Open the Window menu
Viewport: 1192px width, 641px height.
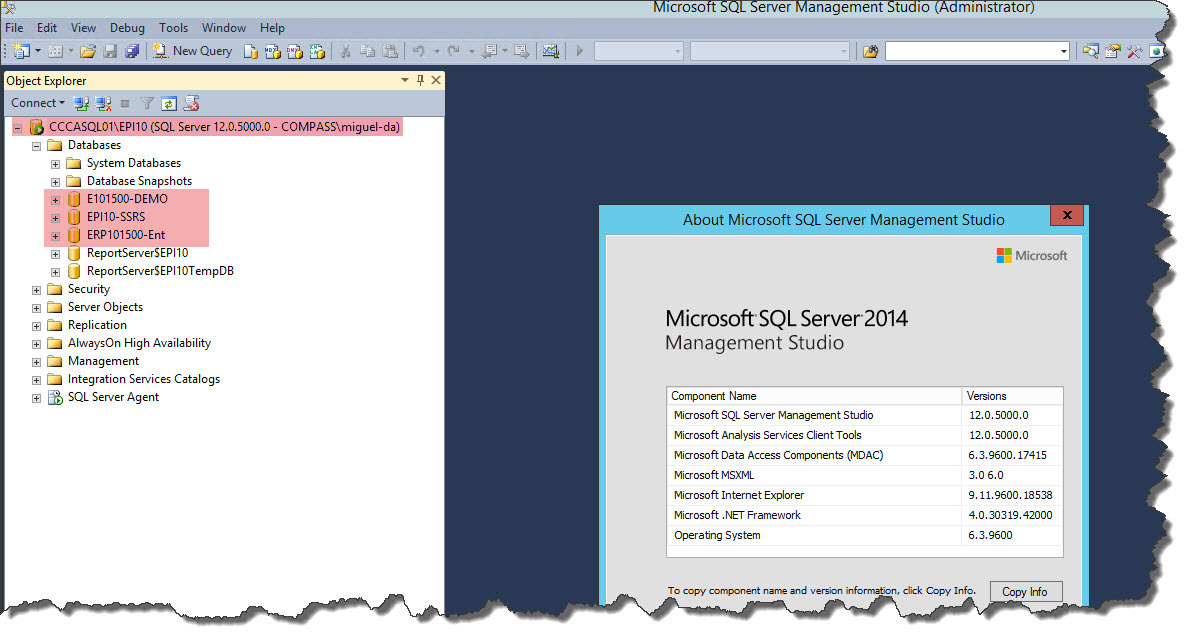(x=224, y=27)
